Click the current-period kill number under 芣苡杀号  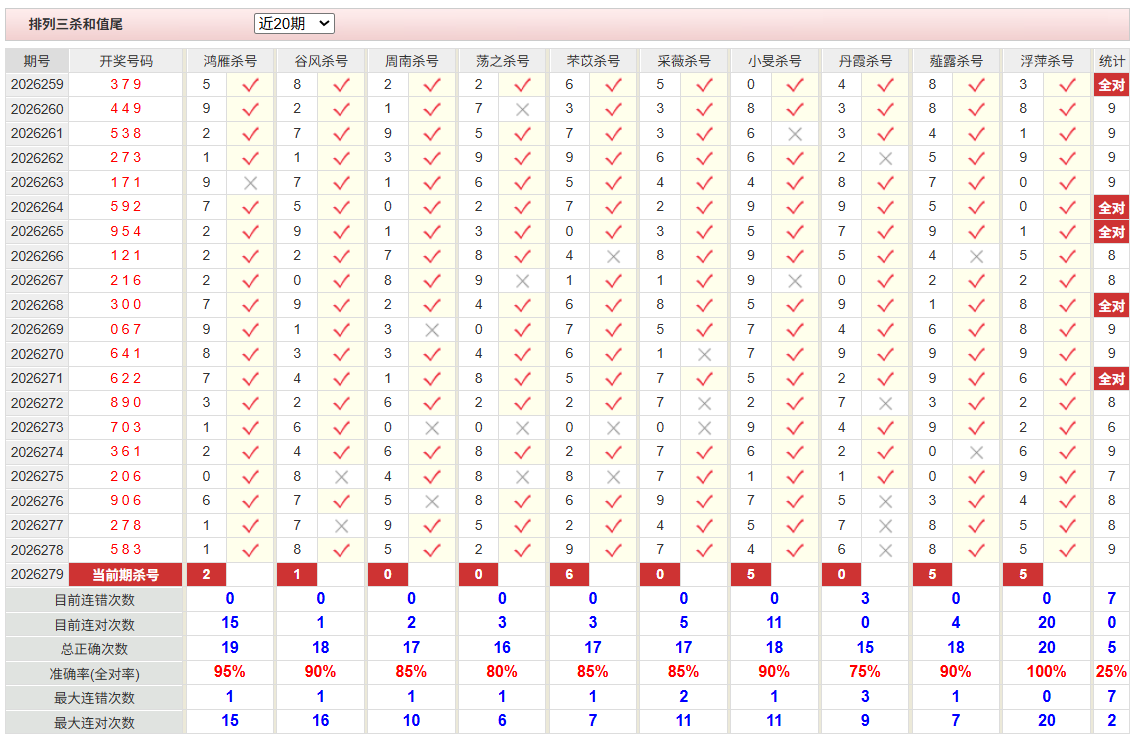tap(569, 574)
